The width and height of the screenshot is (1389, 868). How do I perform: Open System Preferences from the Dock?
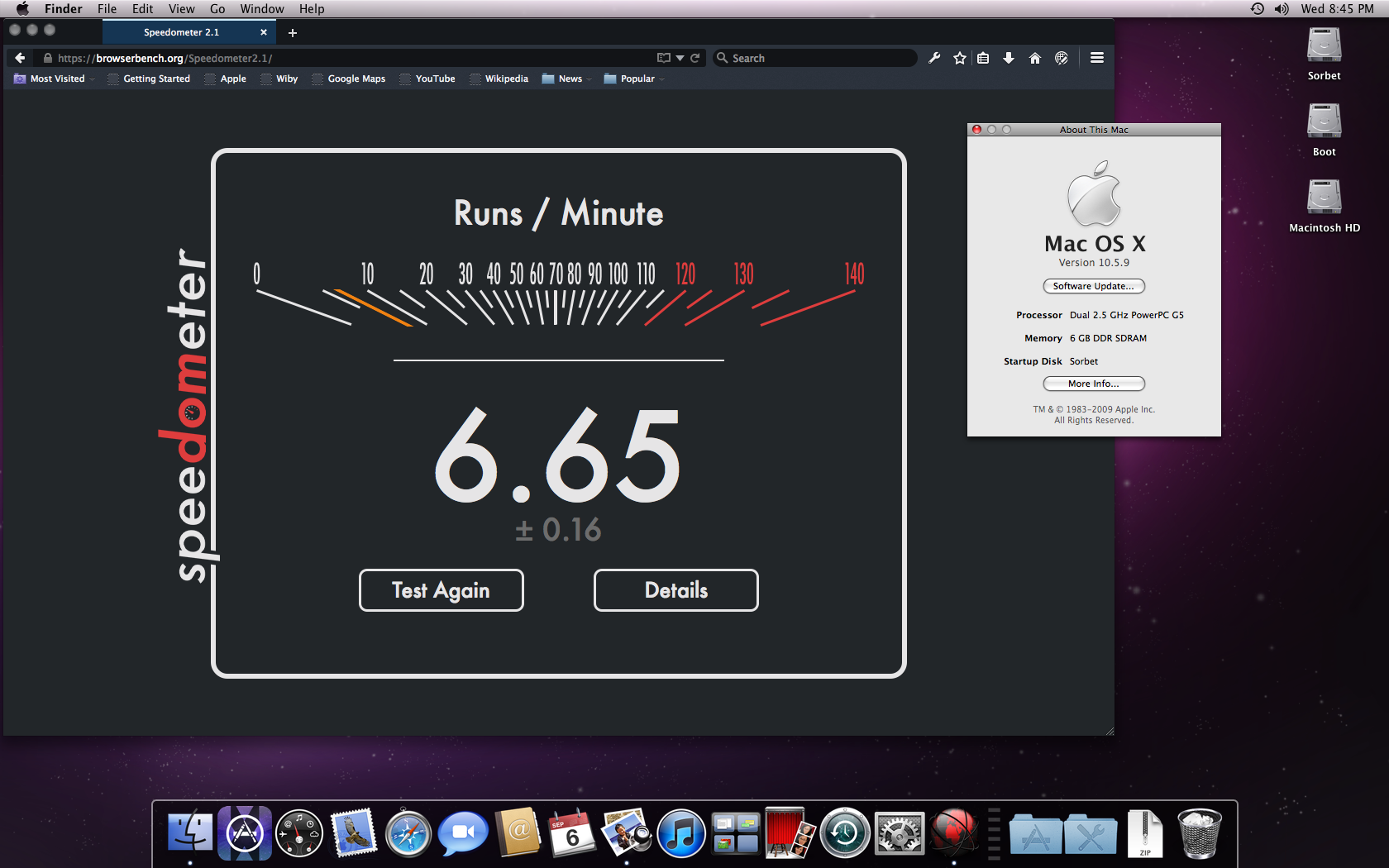(x=900, y=833)
